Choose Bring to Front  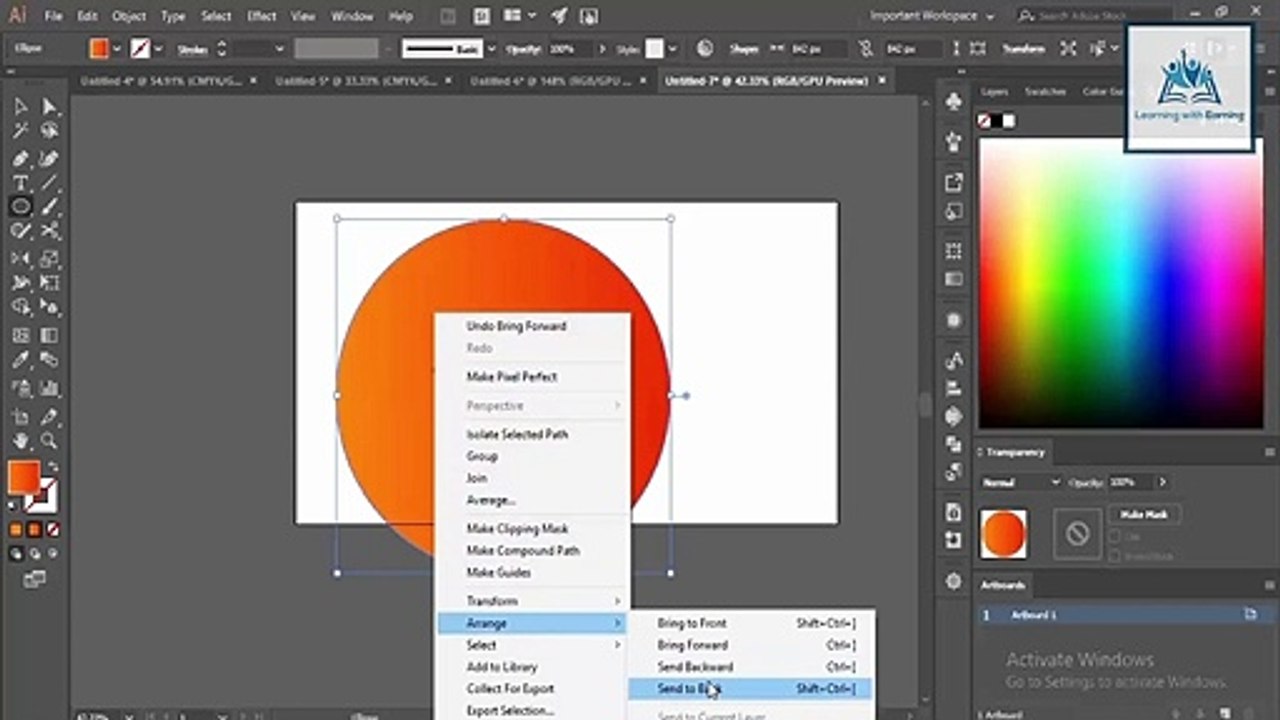(750, 623)
